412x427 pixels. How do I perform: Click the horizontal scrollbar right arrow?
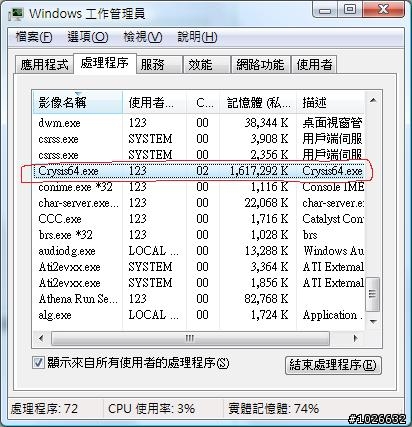[x=355, y=338]
